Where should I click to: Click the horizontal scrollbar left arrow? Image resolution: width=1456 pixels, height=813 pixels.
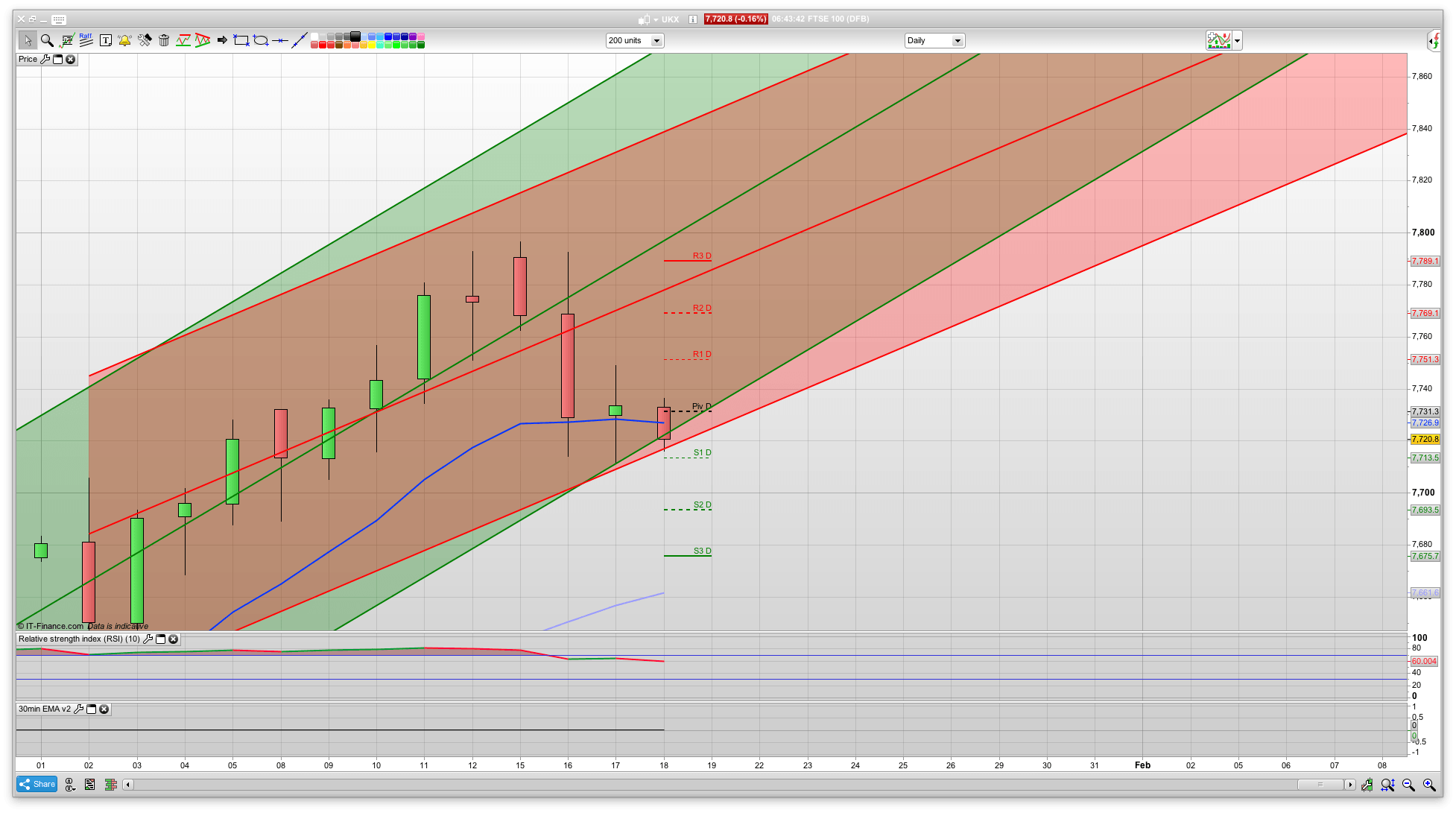pyautogui.click(x=128, y=785)
